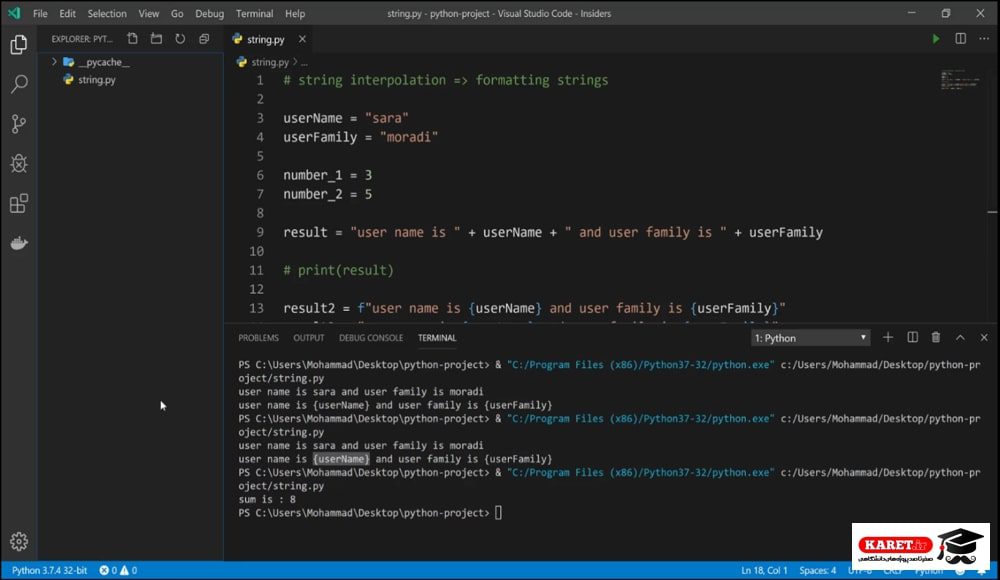Refresh the Explorer file list

tap(180, 39)
